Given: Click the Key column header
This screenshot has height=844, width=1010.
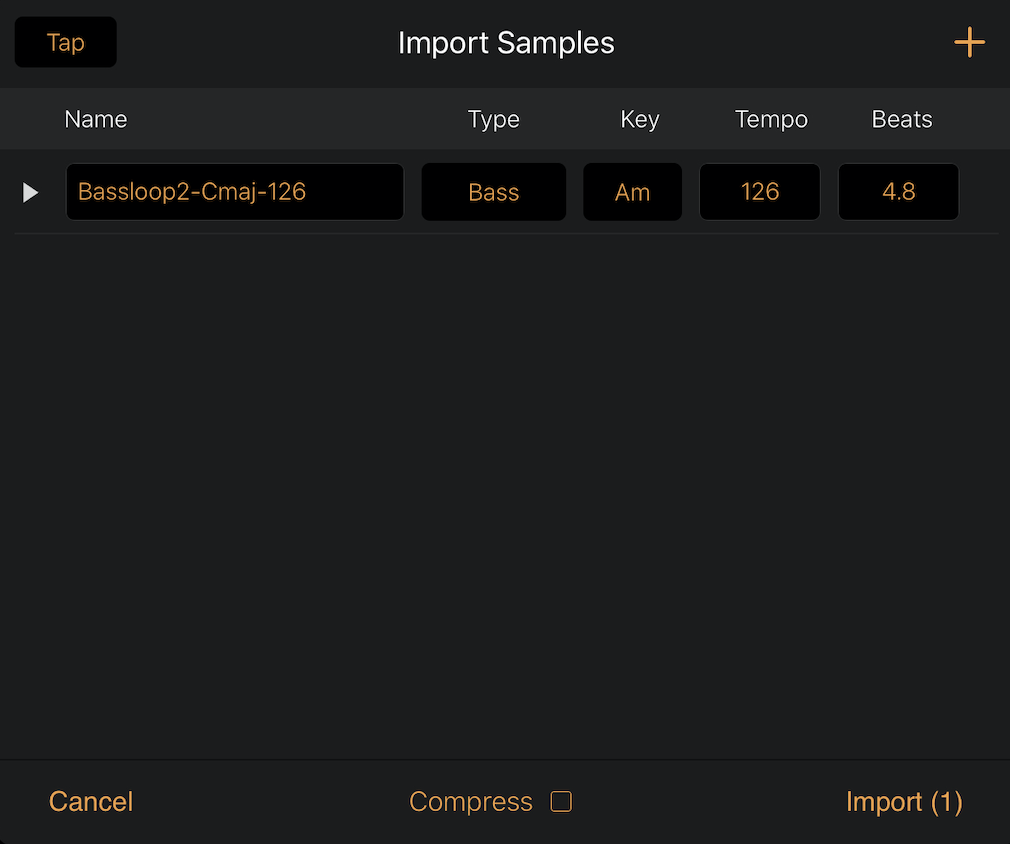Looking at the screenshot, I should 640,119.
